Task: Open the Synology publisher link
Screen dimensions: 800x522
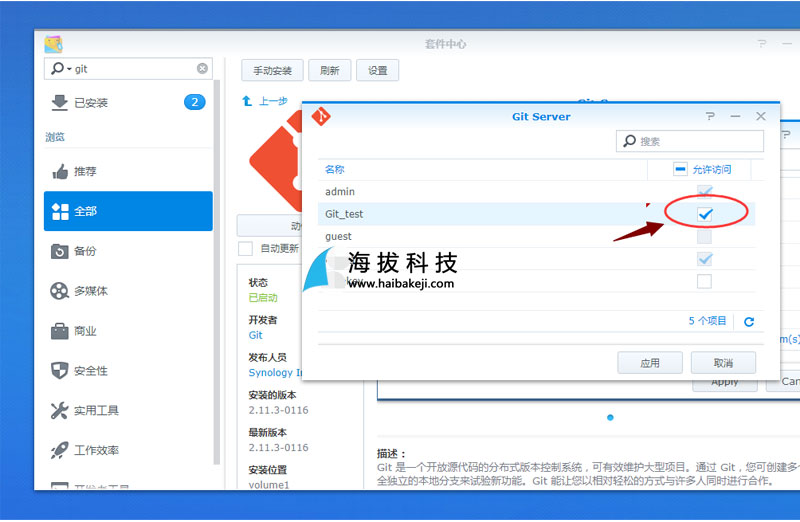Action: click(276, 372)
